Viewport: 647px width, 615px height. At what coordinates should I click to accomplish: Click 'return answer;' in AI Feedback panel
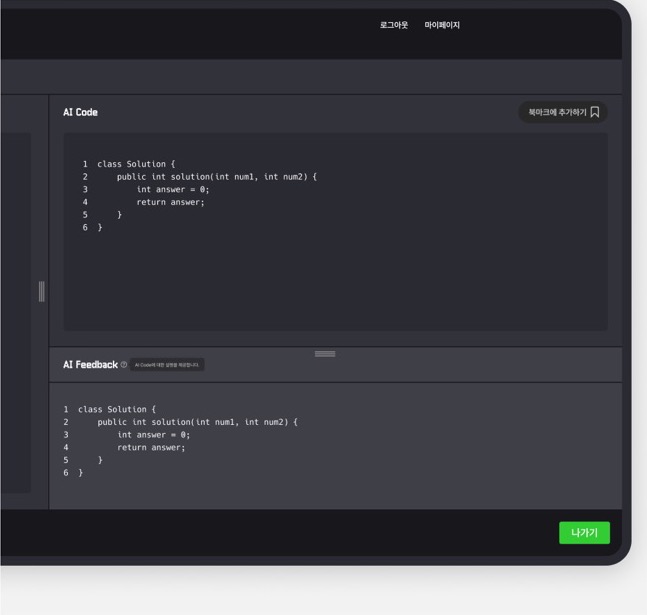pyautogui.click(x=151, y=448)
